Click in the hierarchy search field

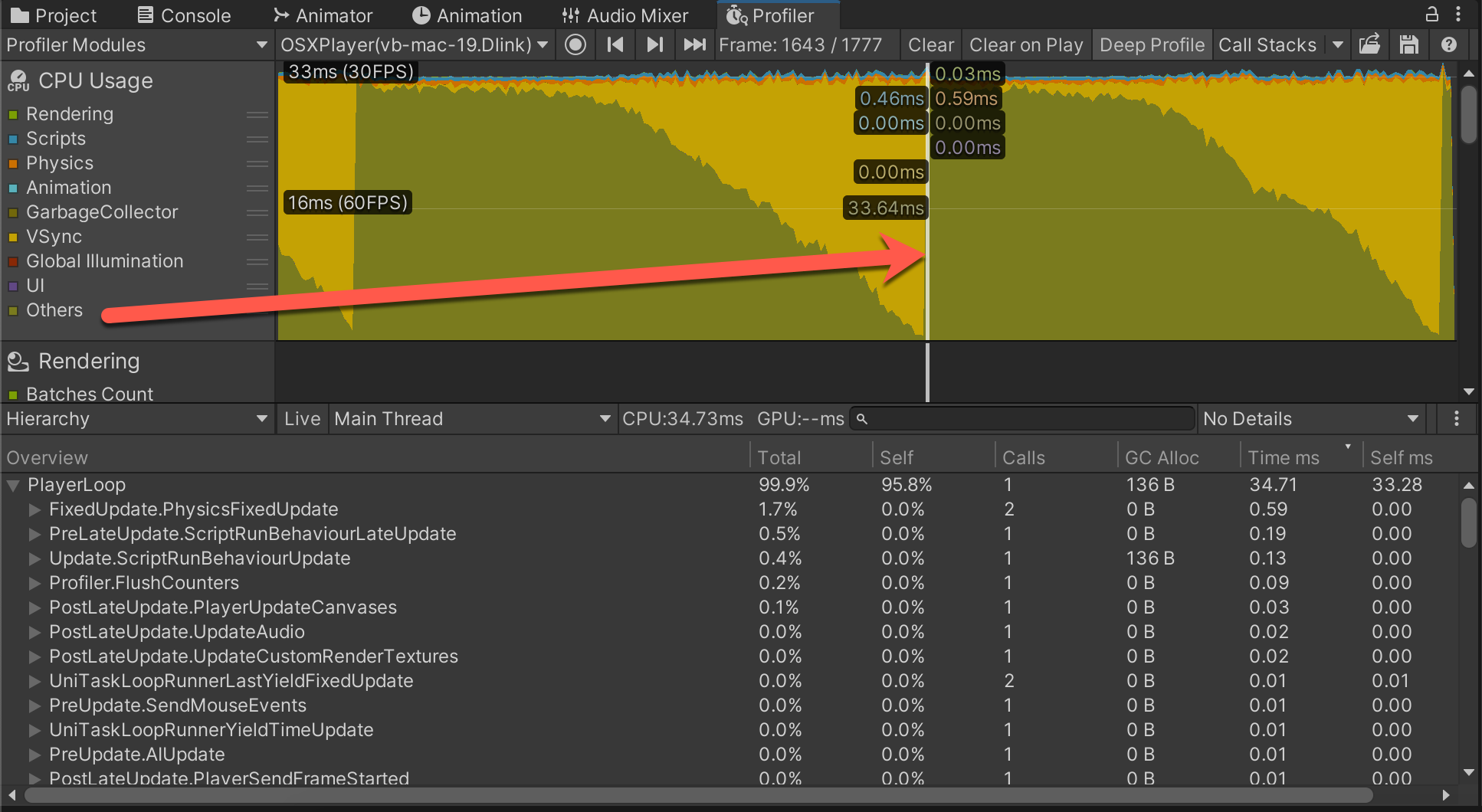[1022, 419]
